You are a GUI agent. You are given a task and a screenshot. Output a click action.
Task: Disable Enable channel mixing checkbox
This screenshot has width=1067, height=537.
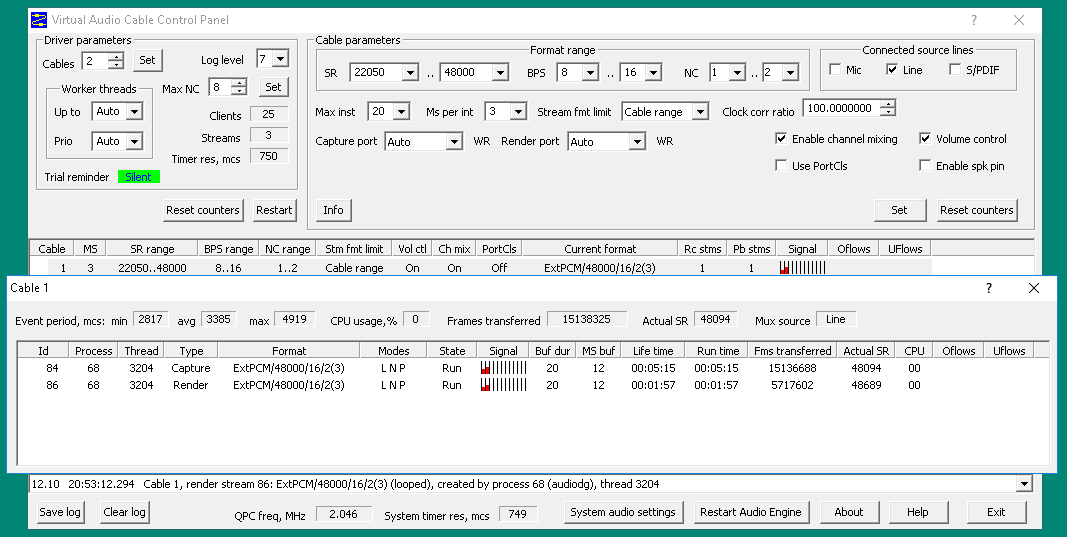click(x=781, y=139)
